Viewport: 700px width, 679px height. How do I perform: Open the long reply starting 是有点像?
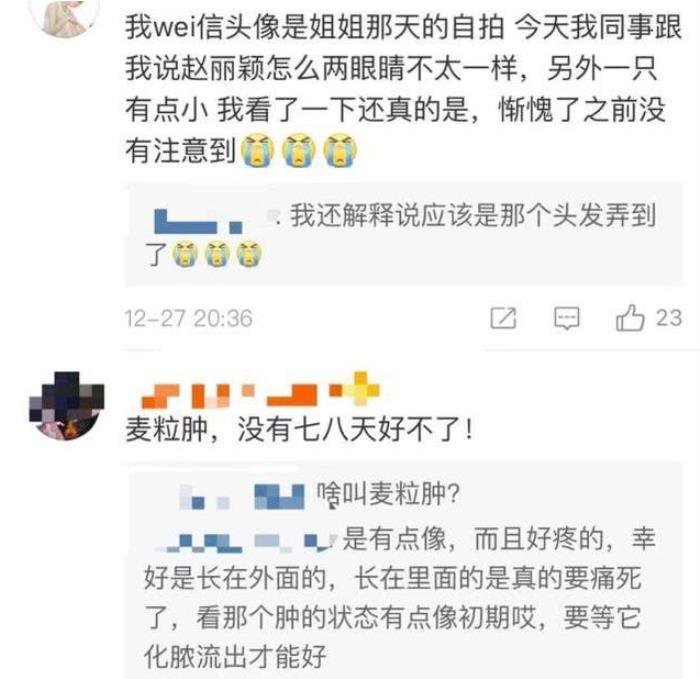pos(400,598)
